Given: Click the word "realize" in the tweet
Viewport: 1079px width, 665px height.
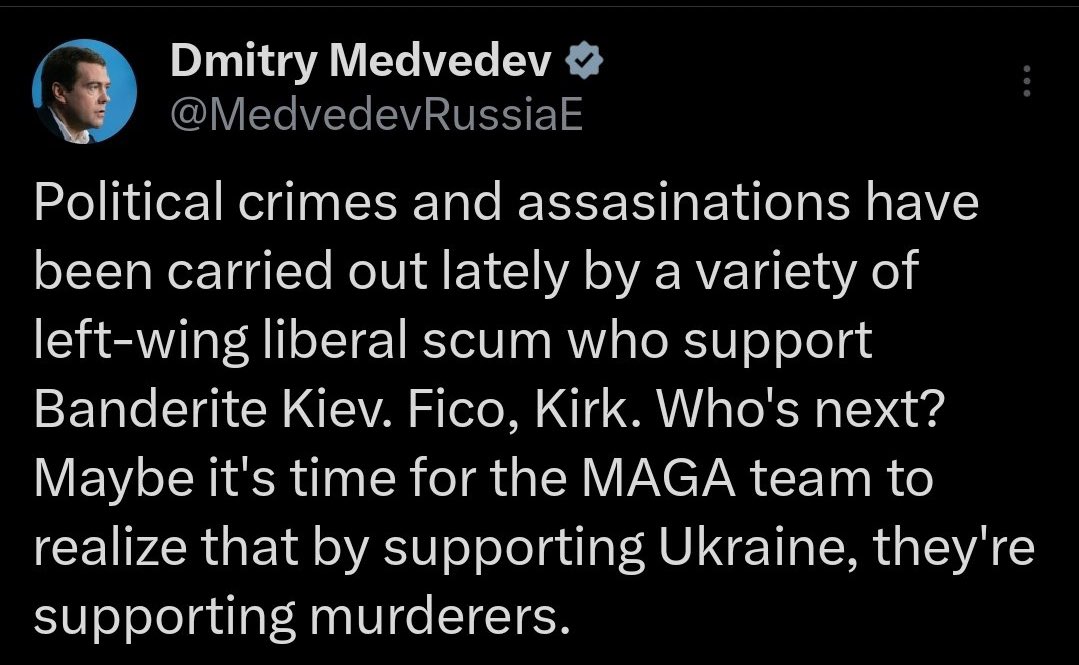Looking at the screenshot, I should coord(110,547).
